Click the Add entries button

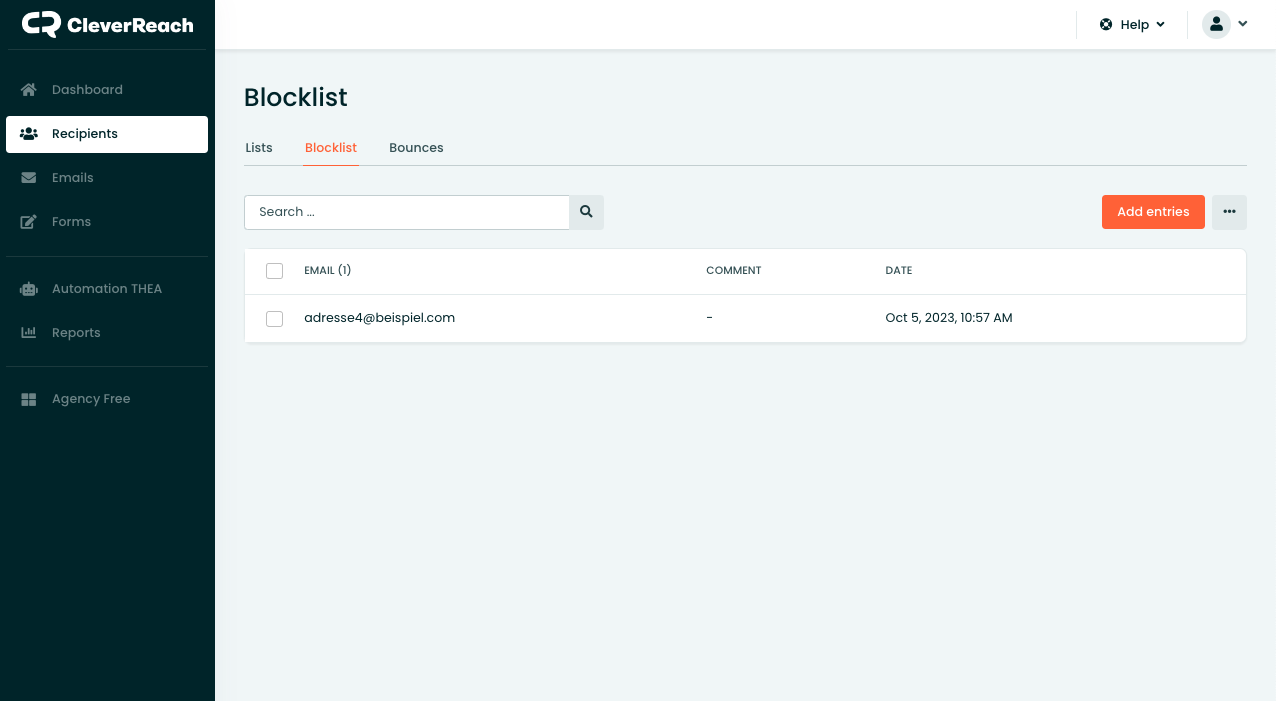[1153, 212]
